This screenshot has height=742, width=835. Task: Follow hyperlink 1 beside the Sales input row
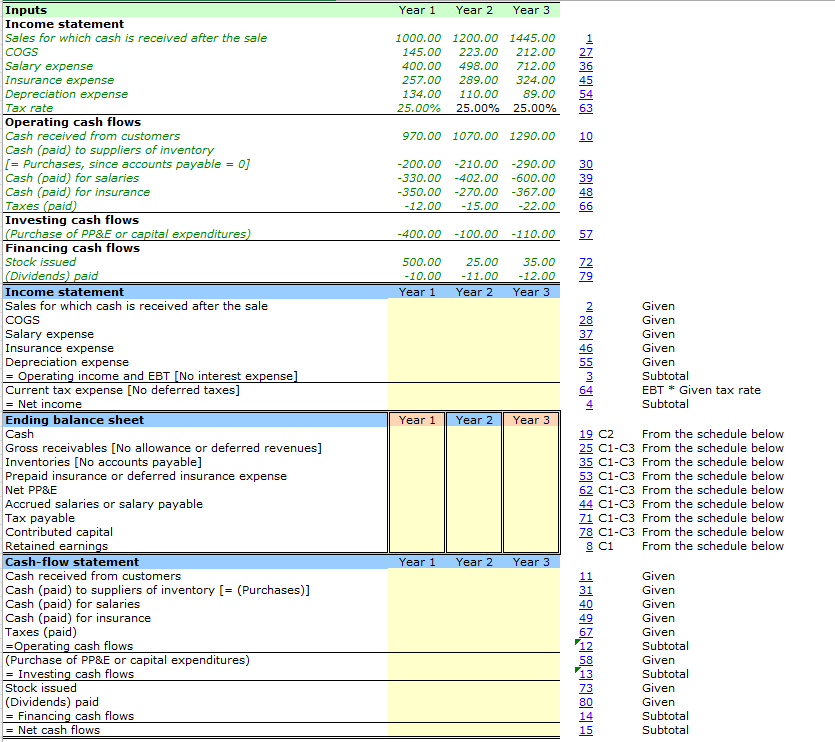point(586,38)
